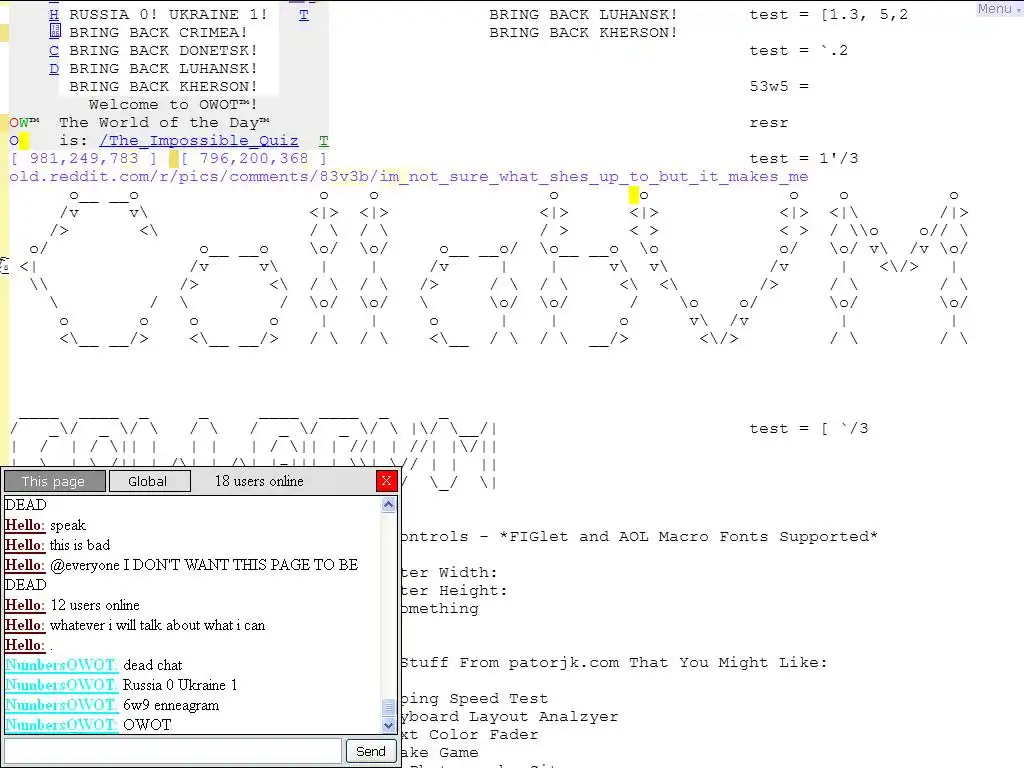1024x768 pixels.
Task: Click "test = 1'/3" text
Action: point(804,158)
